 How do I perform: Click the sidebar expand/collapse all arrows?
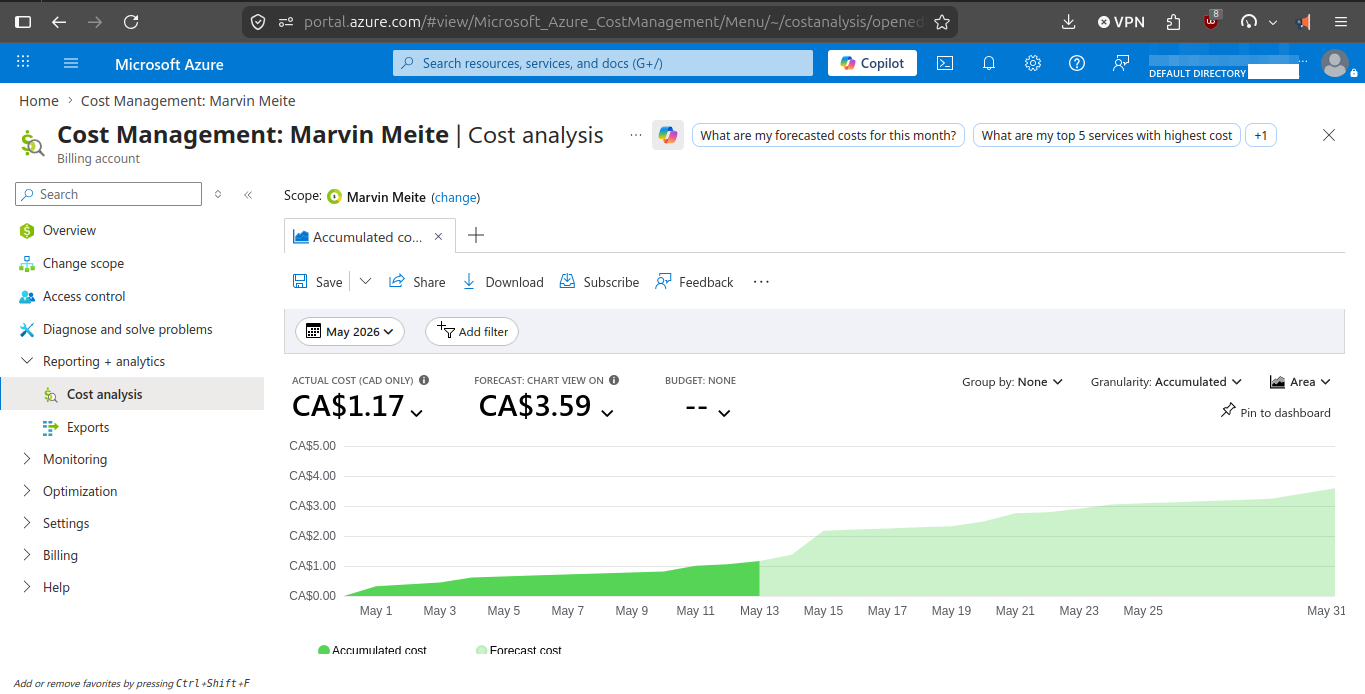pyautogui.click(x=218, y=194)
